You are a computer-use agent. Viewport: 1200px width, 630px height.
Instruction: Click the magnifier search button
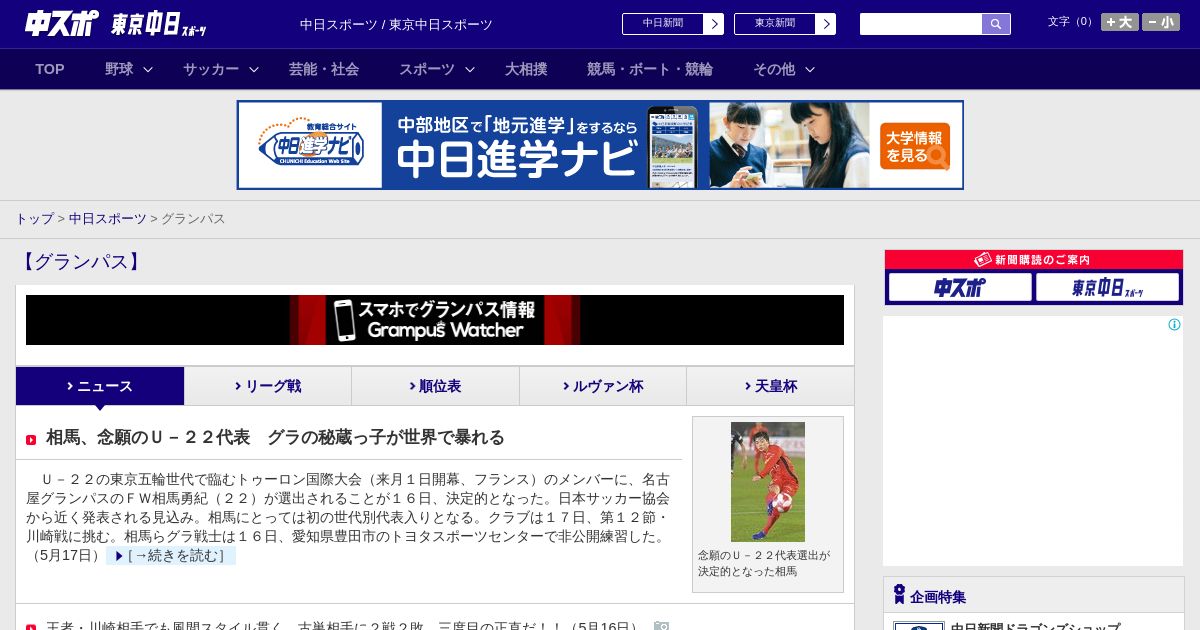pos(996,24)
